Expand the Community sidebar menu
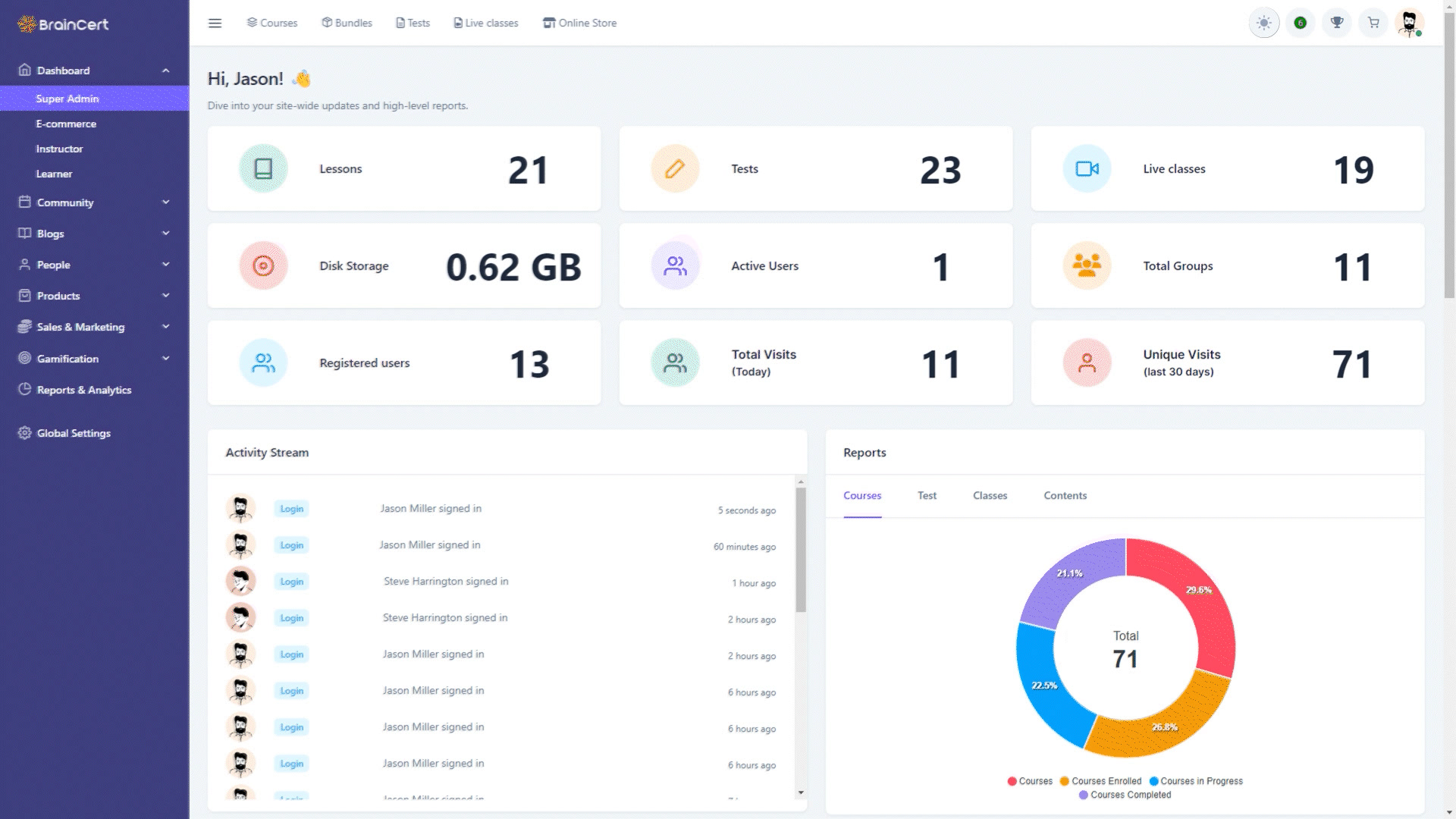The height and width of the screenshot is (819, 1456). [165, 202]
